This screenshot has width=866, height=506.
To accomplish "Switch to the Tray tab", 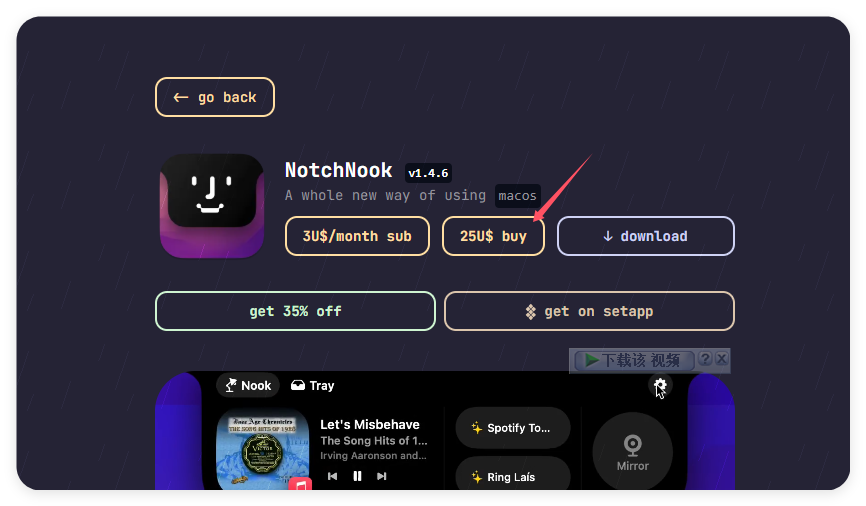I will point(313,386).
